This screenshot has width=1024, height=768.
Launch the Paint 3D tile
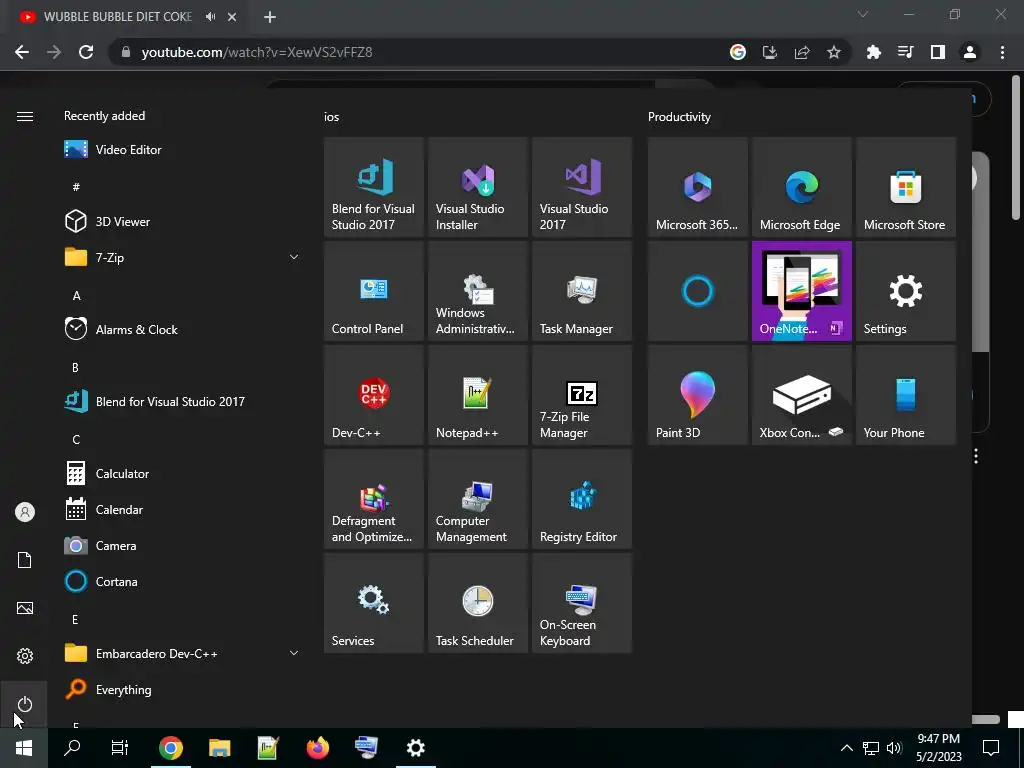[x=697, y=395]
